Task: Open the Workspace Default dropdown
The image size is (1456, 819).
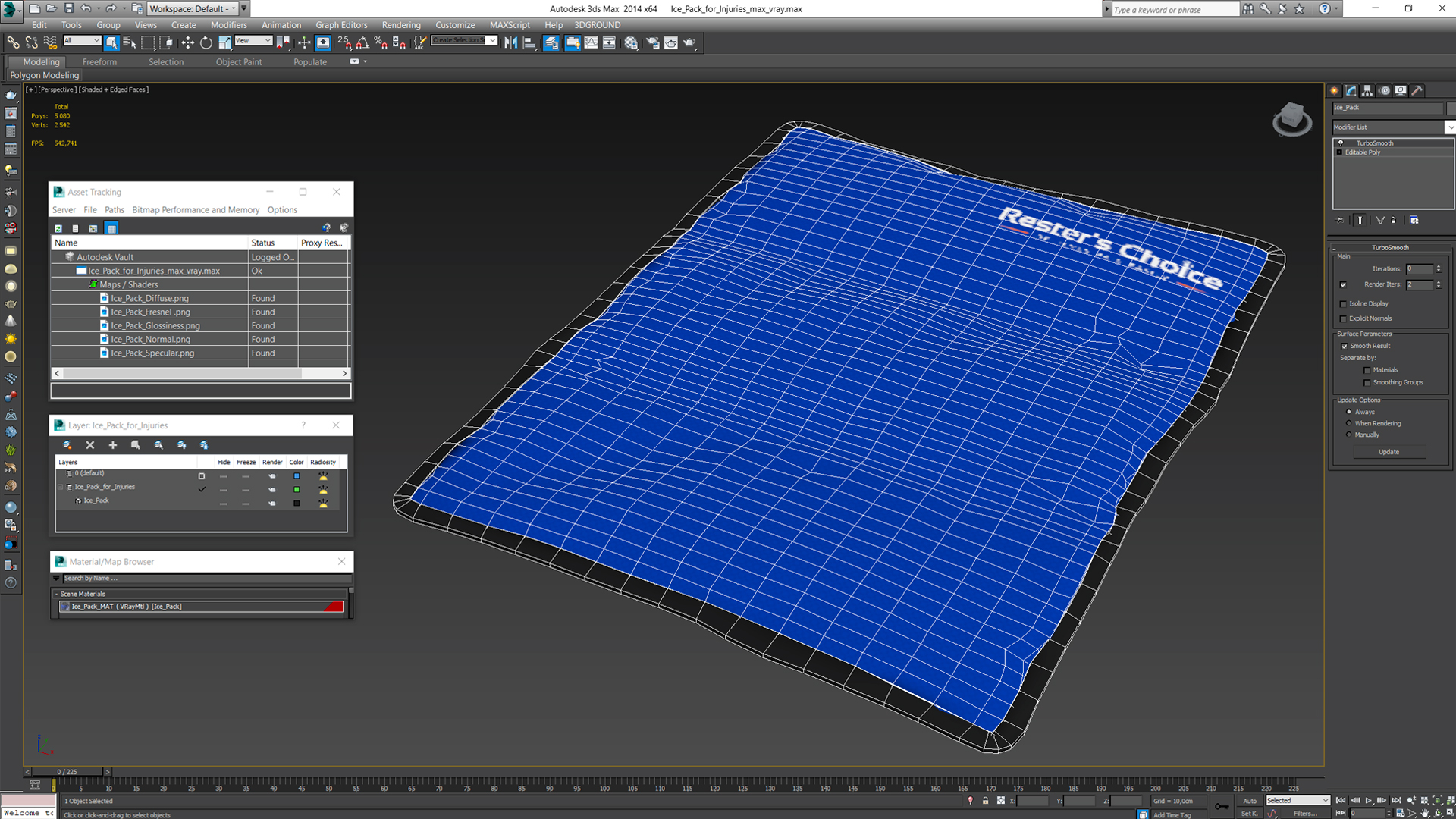Action: [x=193, y=8]
